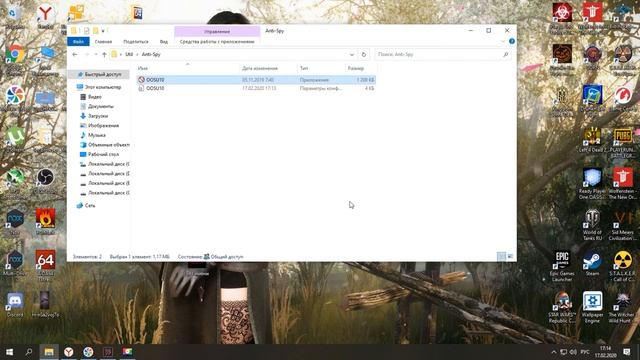This screenshot has width=640, height=360.
Task: Open Средства работы с приложениями tab
Action: click(x=217, y=42)
